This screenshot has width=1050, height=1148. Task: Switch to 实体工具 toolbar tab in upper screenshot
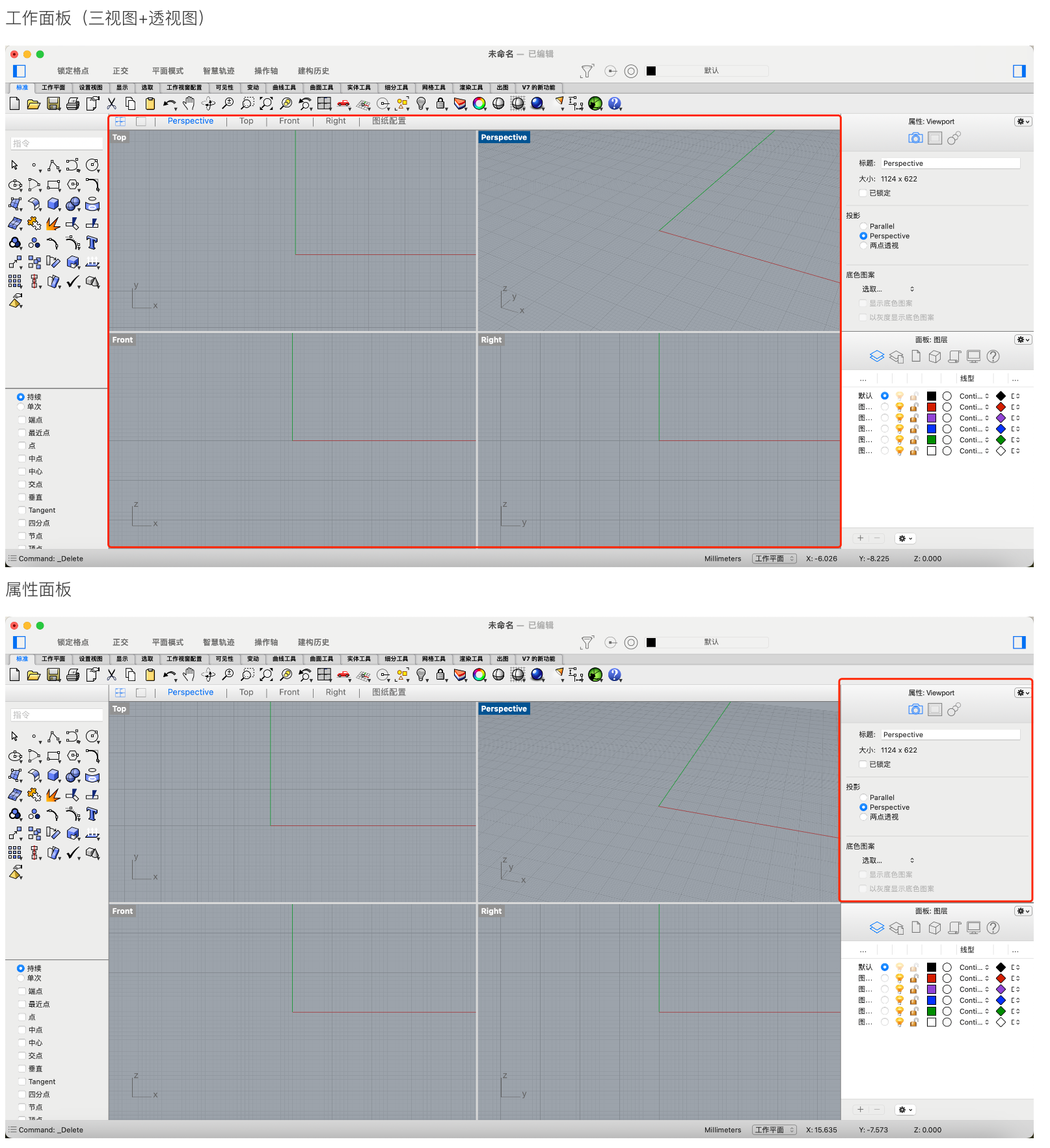[x=358, y=88]
